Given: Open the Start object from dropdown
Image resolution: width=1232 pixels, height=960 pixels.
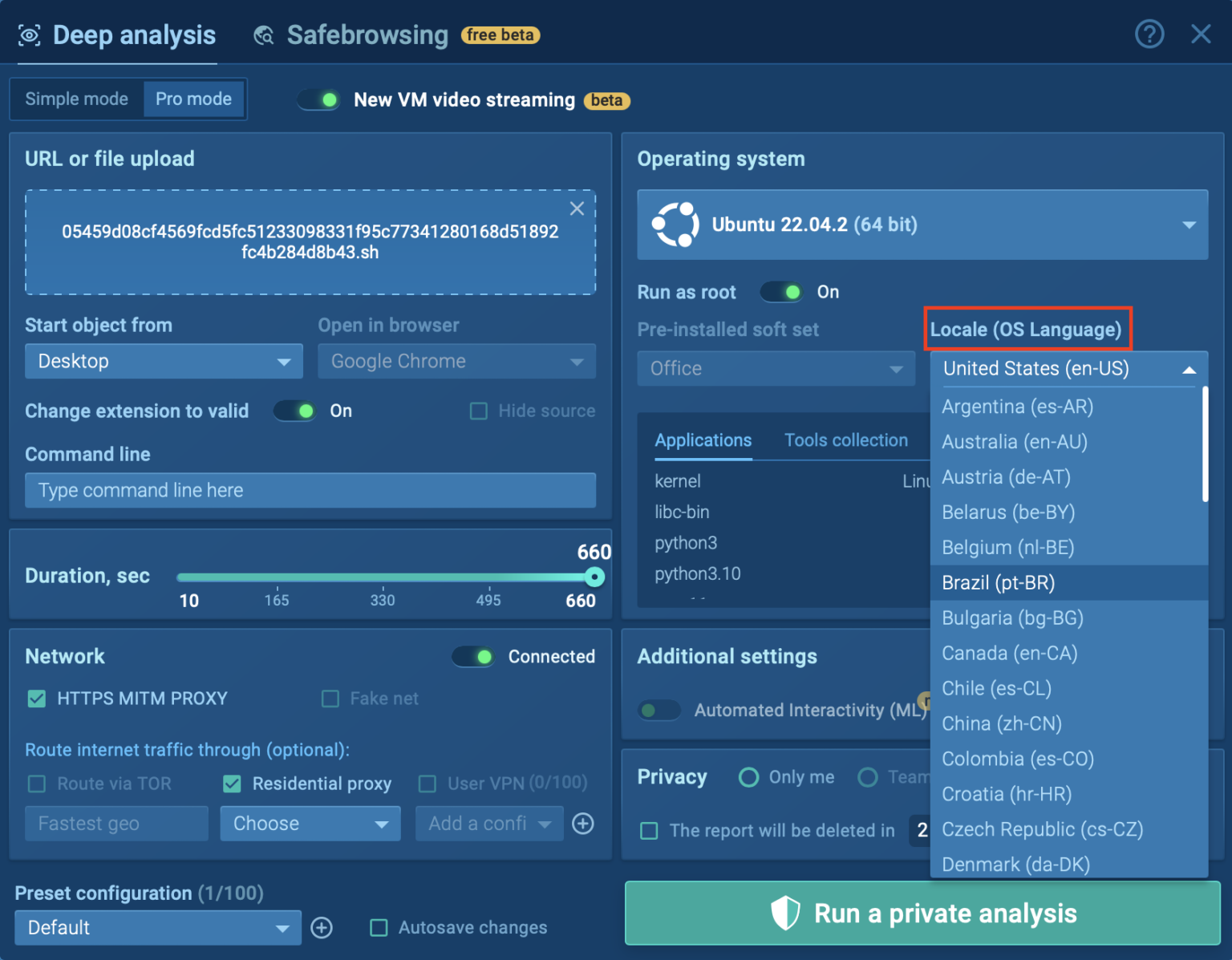Looking at the screenshot, I should coord(164,362).
